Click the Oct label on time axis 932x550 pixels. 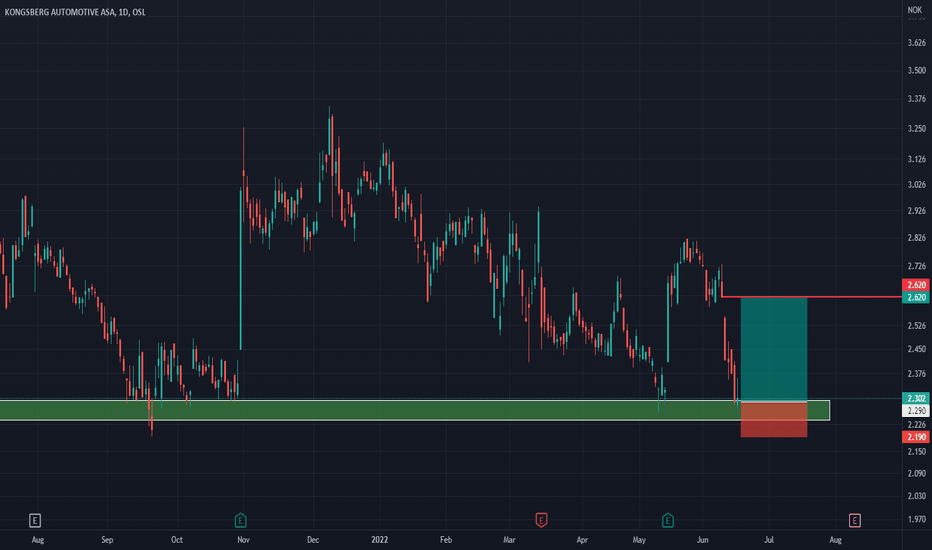tap(177, 540)
